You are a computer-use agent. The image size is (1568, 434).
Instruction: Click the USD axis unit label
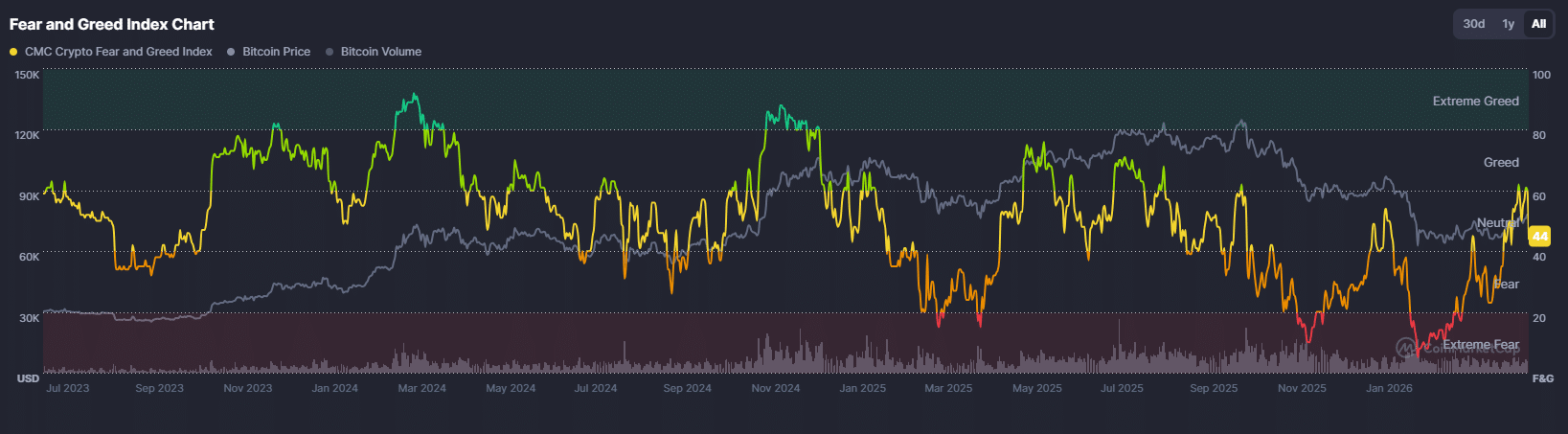(x=28, y=378)
